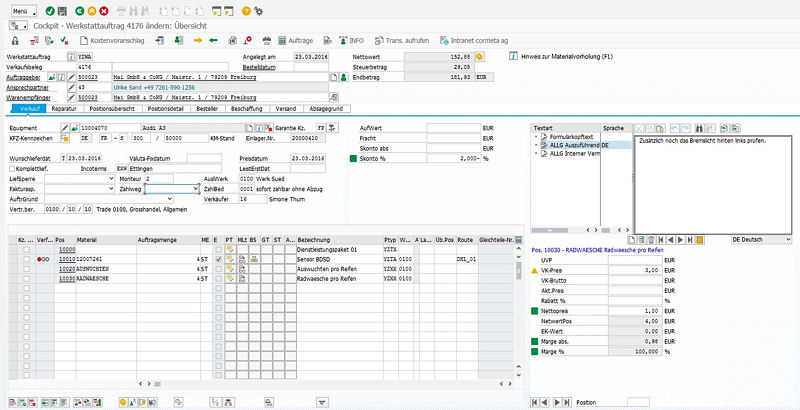Click the Intranet cormeta ag button
The height and width of the screenshot is (410, 800).
[x=471, y=40]
